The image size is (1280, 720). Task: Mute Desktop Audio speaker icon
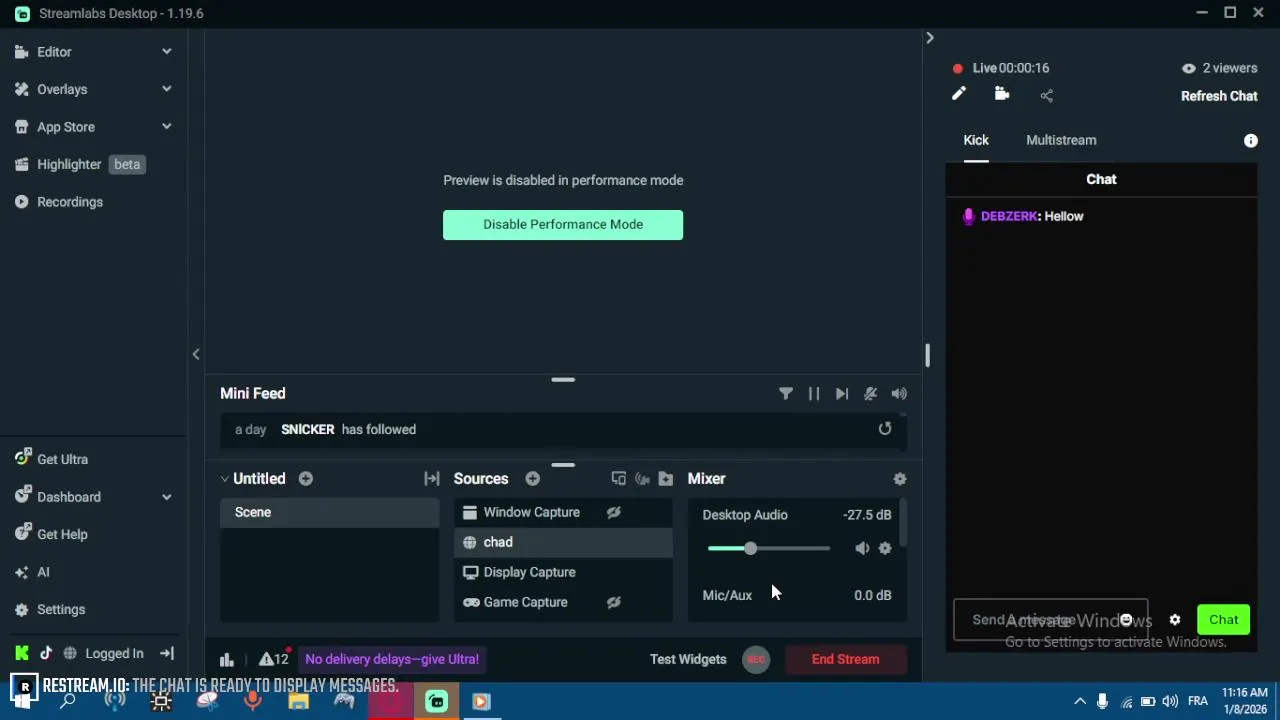point(862,548)
